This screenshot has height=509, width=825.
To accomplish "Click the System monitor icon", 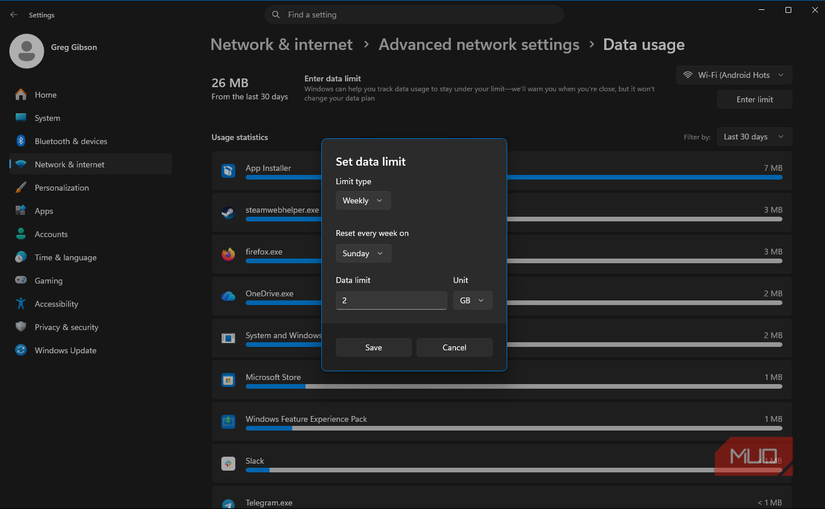I will coord(21,117).
